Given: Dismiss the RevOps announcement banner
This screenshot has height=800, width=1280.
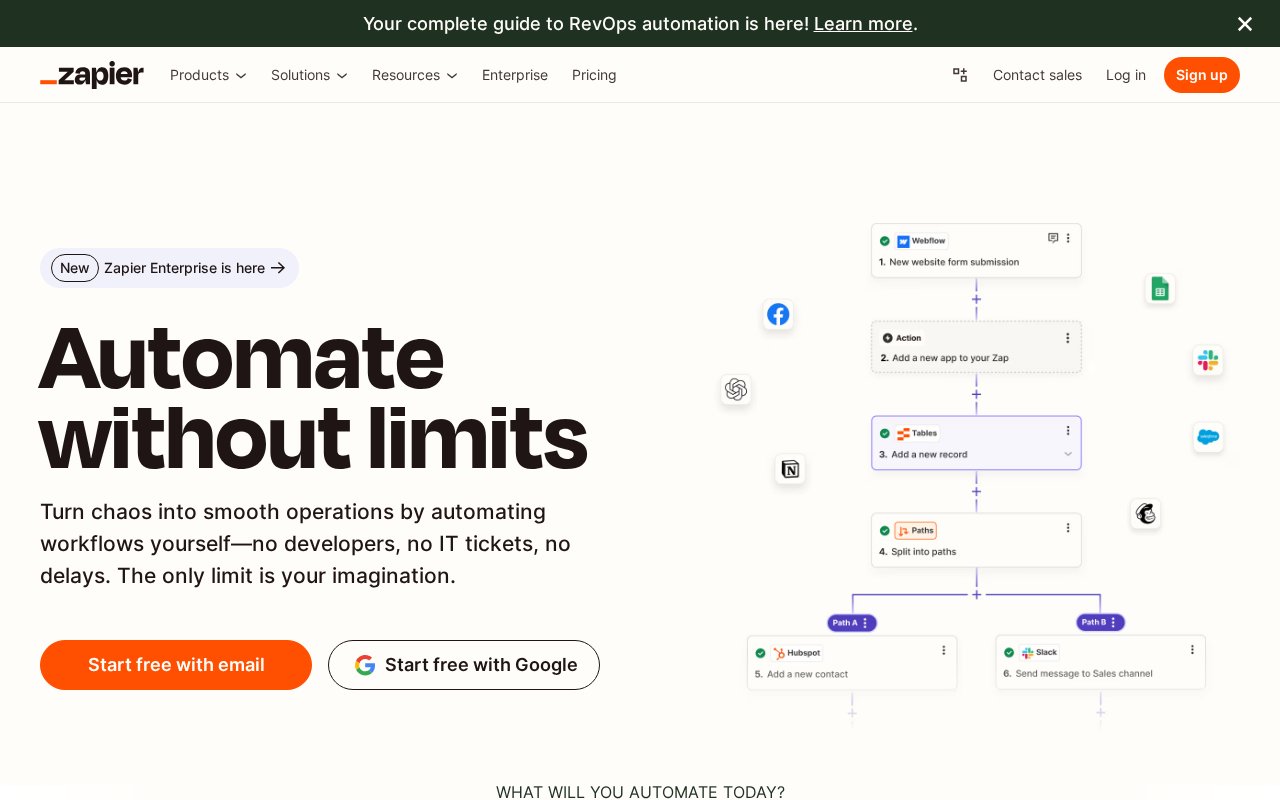Looking at the screenshot, I should point(1245,24).
